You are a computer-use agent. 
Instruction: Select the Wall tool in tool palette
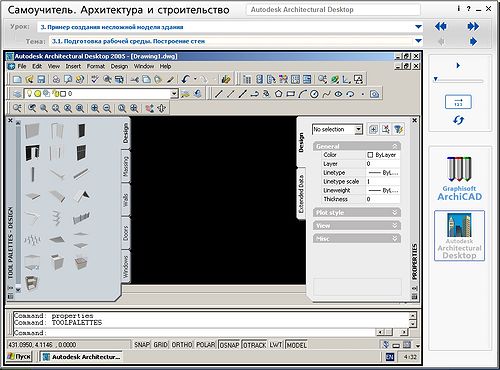click(x=32, y=130)
